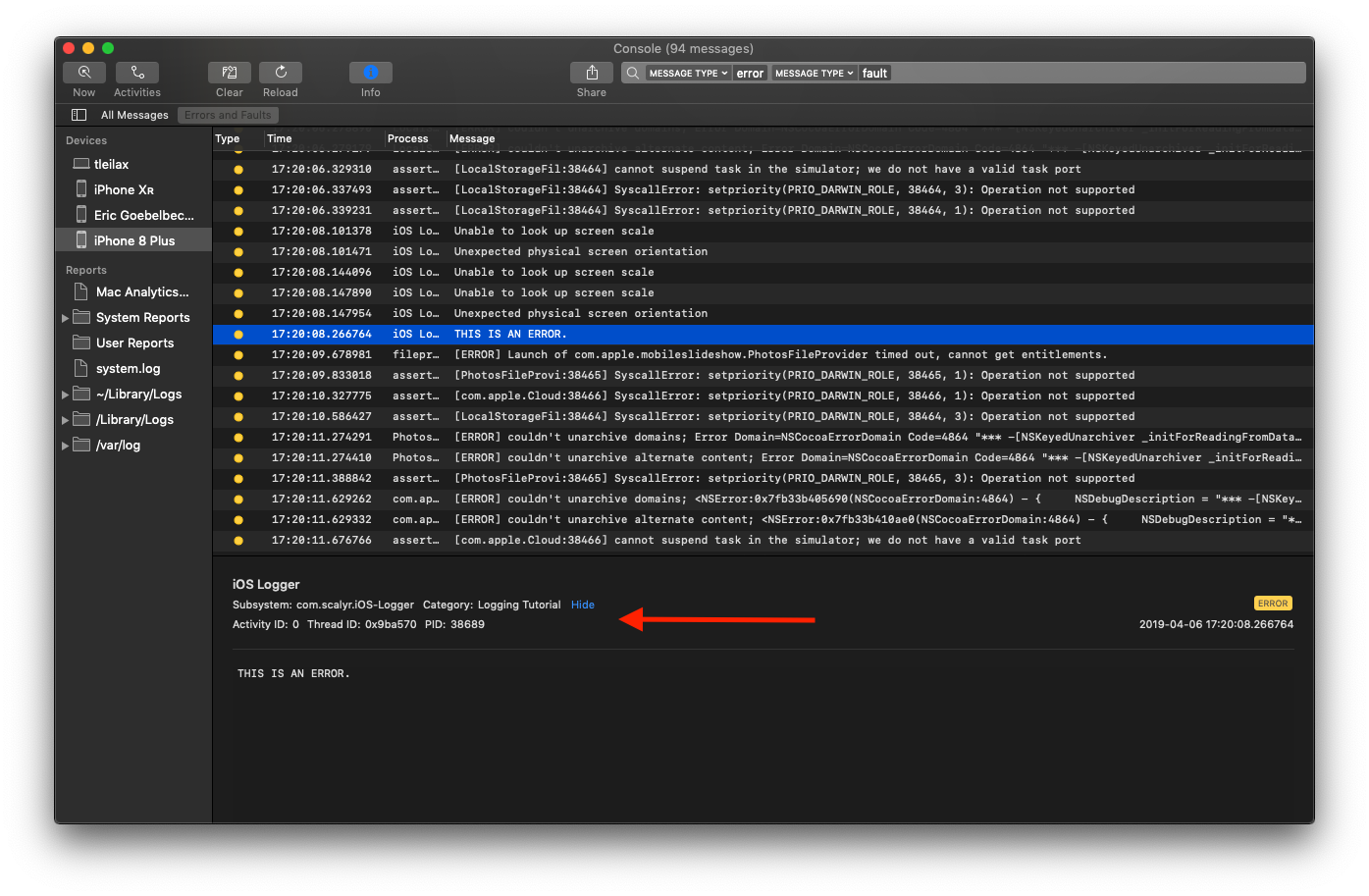This screenshot has height=896, width=1369.
Task: Click the Hide link in details
Action: pyautogui.click(x=583, y=605)
